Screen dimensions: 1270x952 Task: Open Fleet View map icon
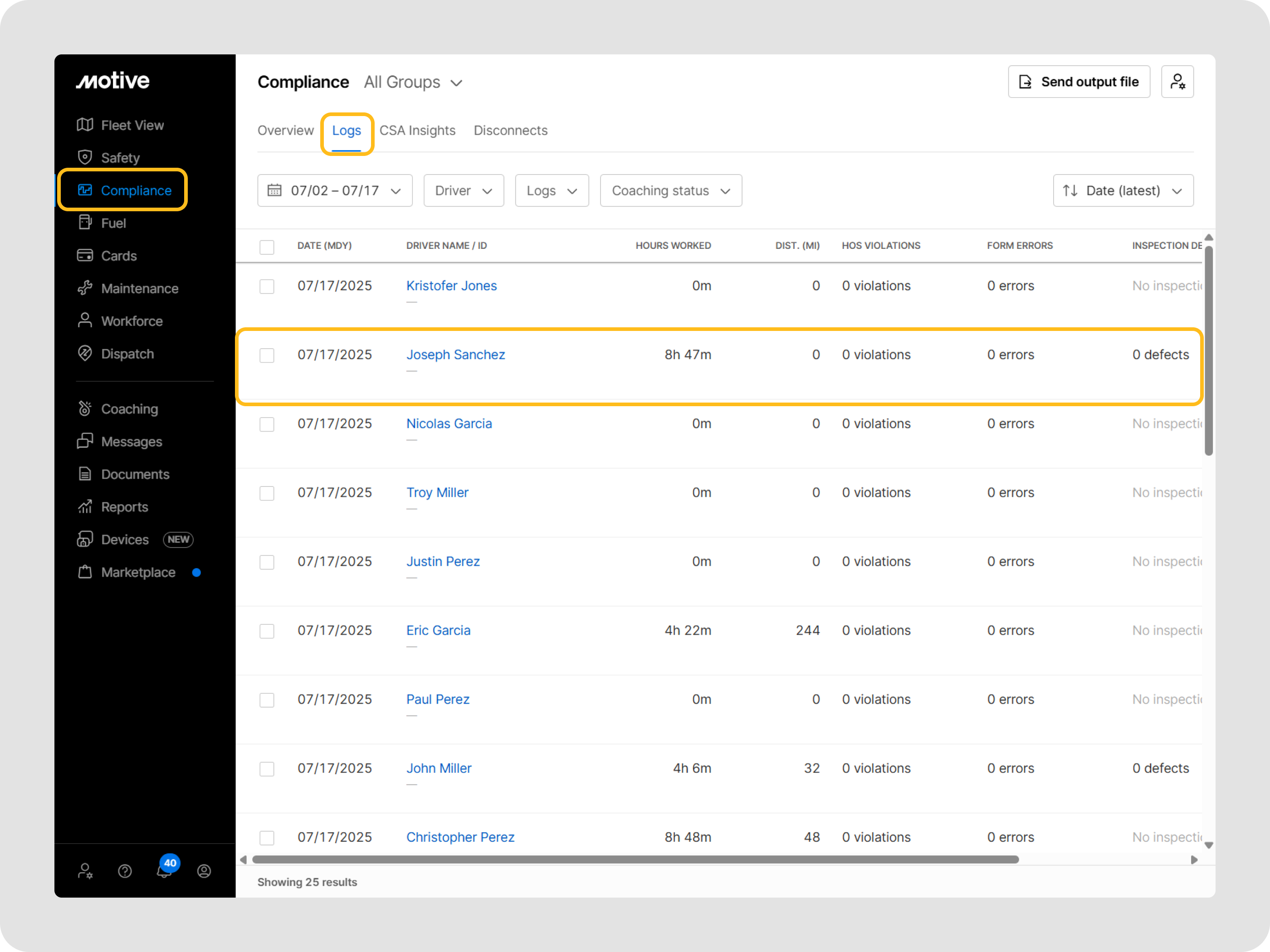(85, 125)
